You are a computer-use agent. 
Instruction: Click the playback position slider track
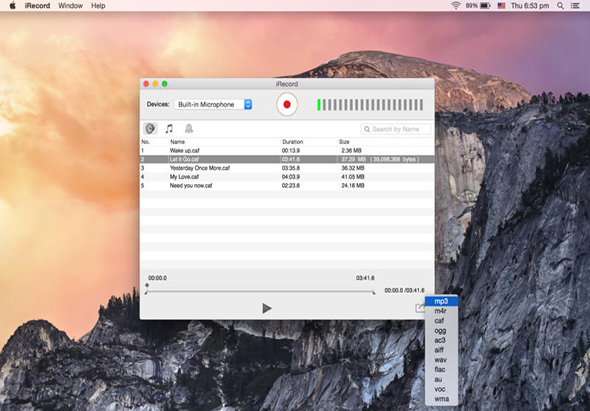(x=260, y=292)
